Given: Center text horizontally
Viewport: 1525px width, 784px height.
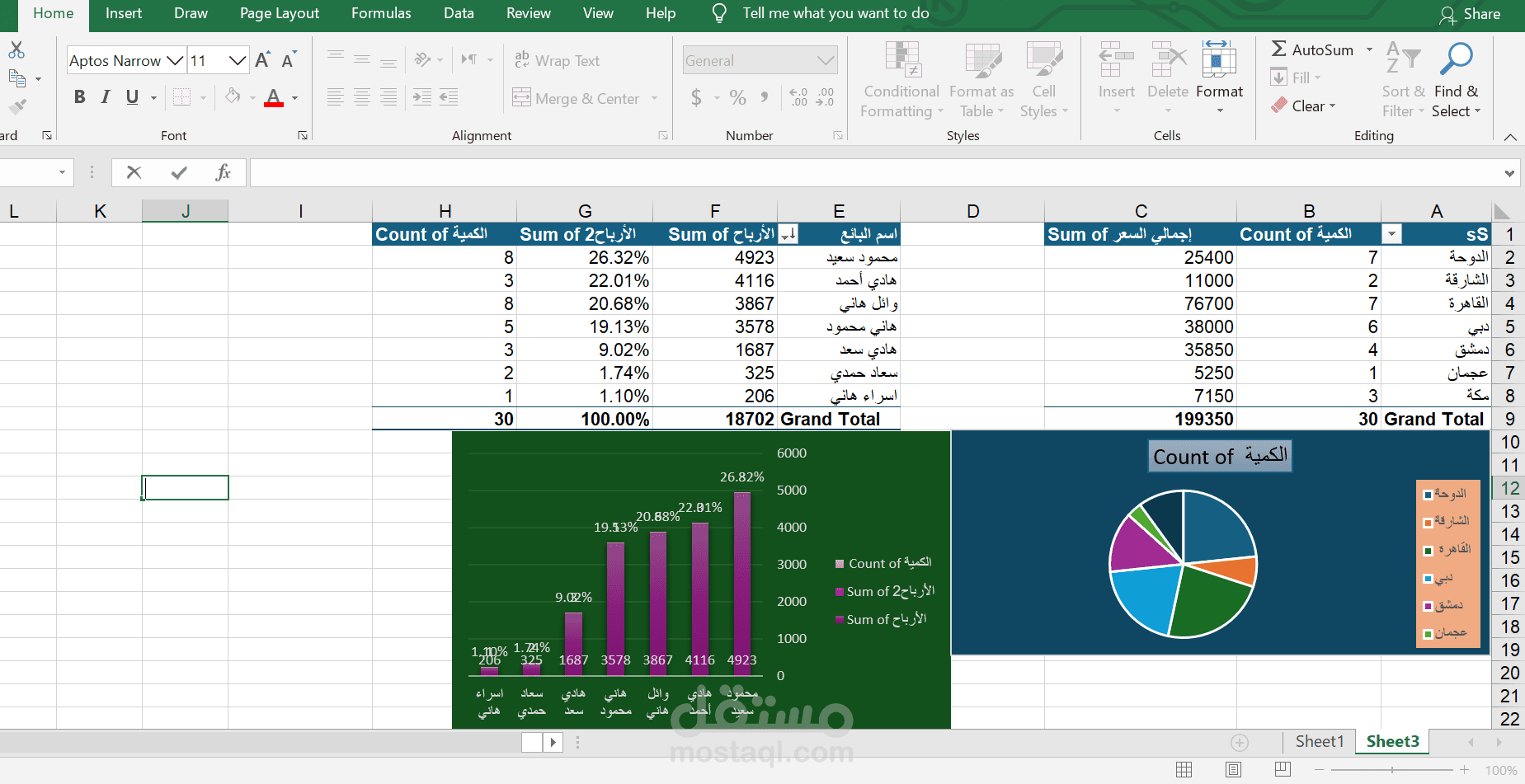Looking at the screenshot, I should pos(361,97).
